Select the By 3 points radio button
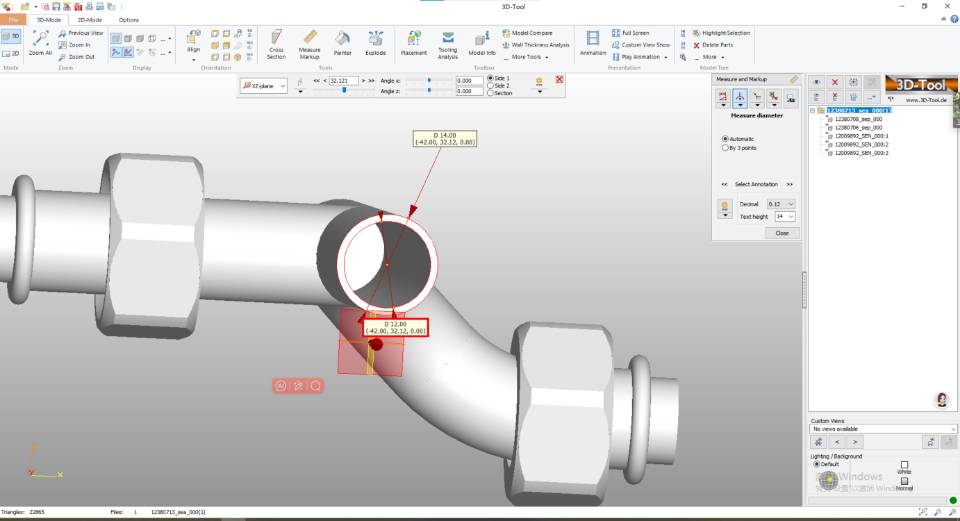 point(725,147)
